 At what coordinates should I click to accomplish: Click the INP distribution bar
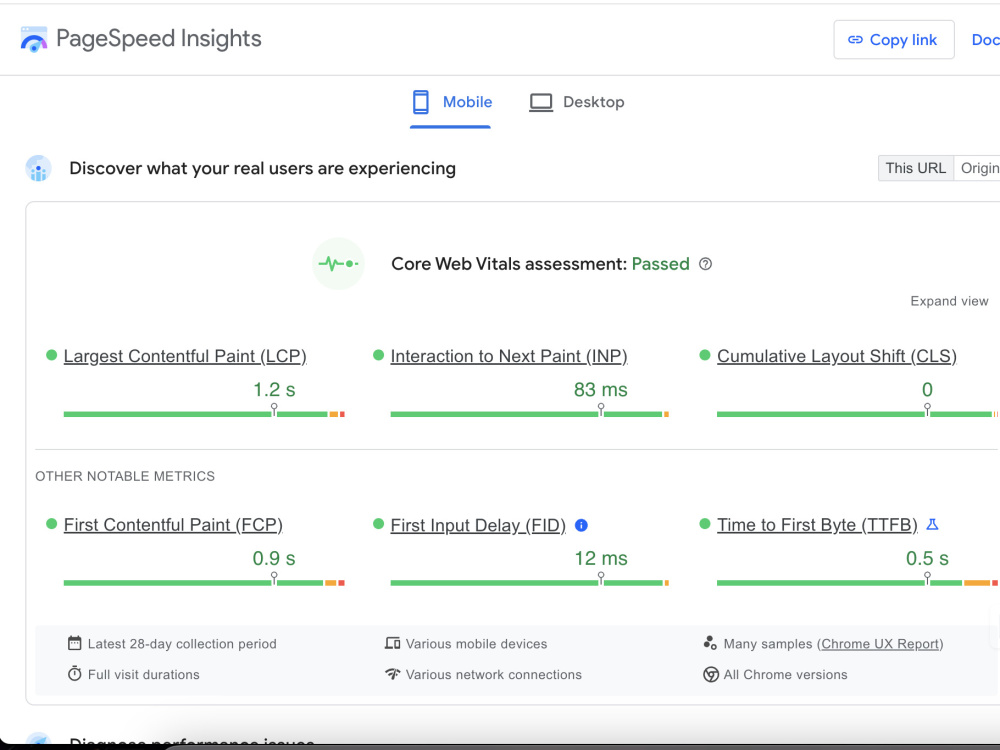tap(529, 415)
